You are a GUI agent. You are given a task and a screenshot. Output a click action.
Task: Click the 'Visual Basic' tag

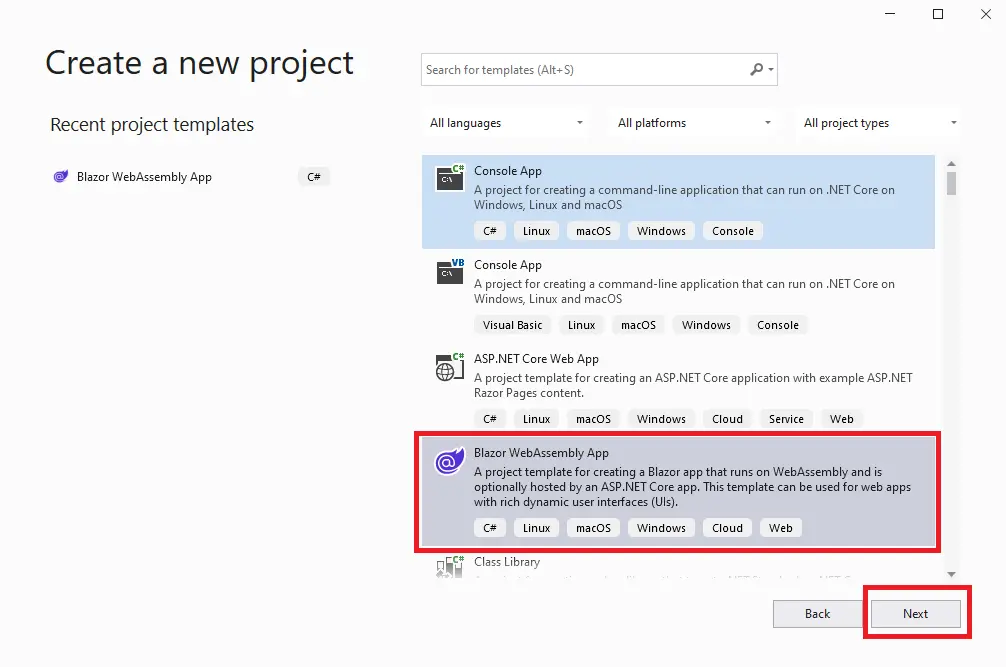[513, 325]
